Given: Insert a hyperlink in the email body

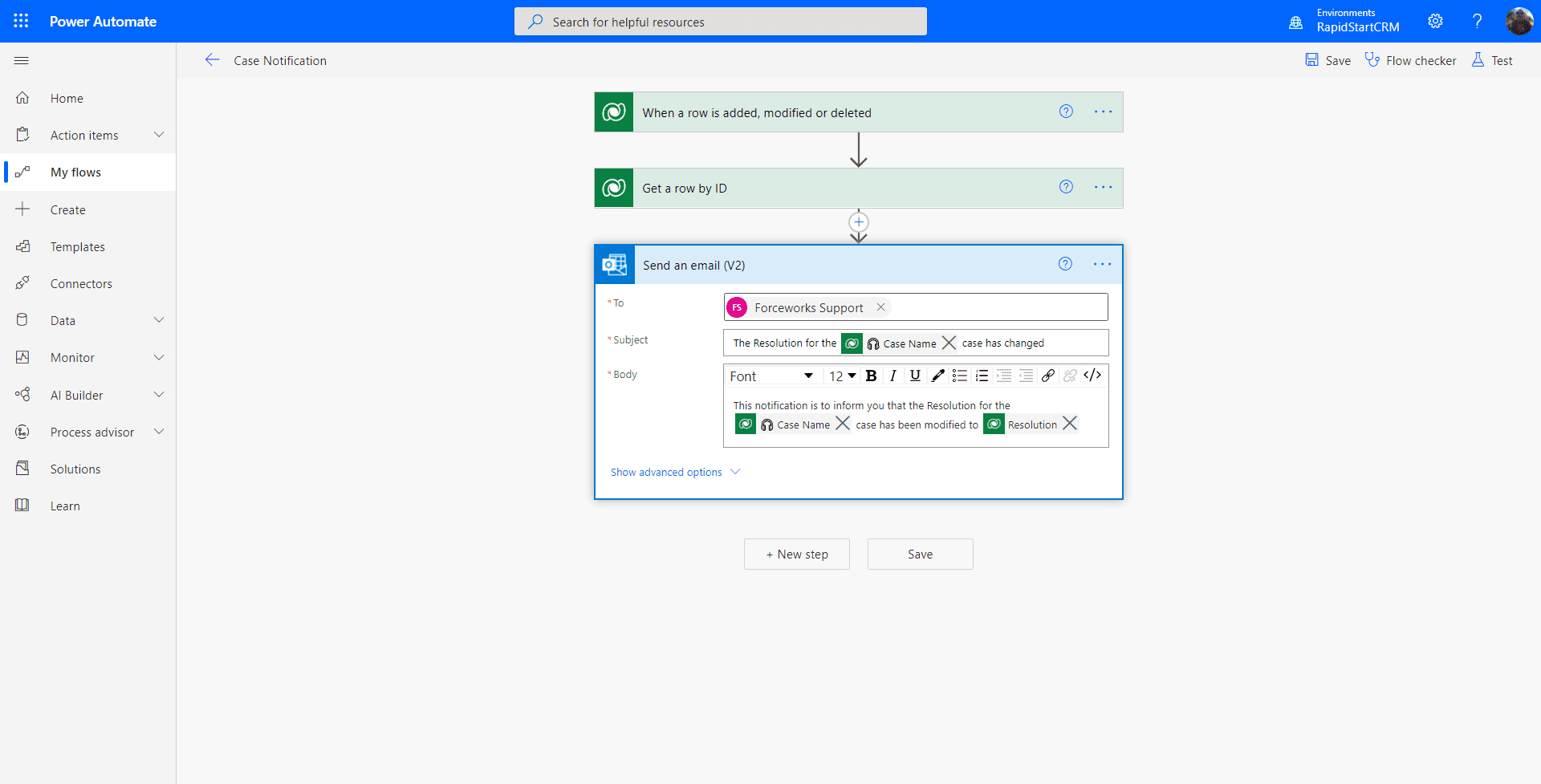Looking at the screenshot, I should [1048, 376].
